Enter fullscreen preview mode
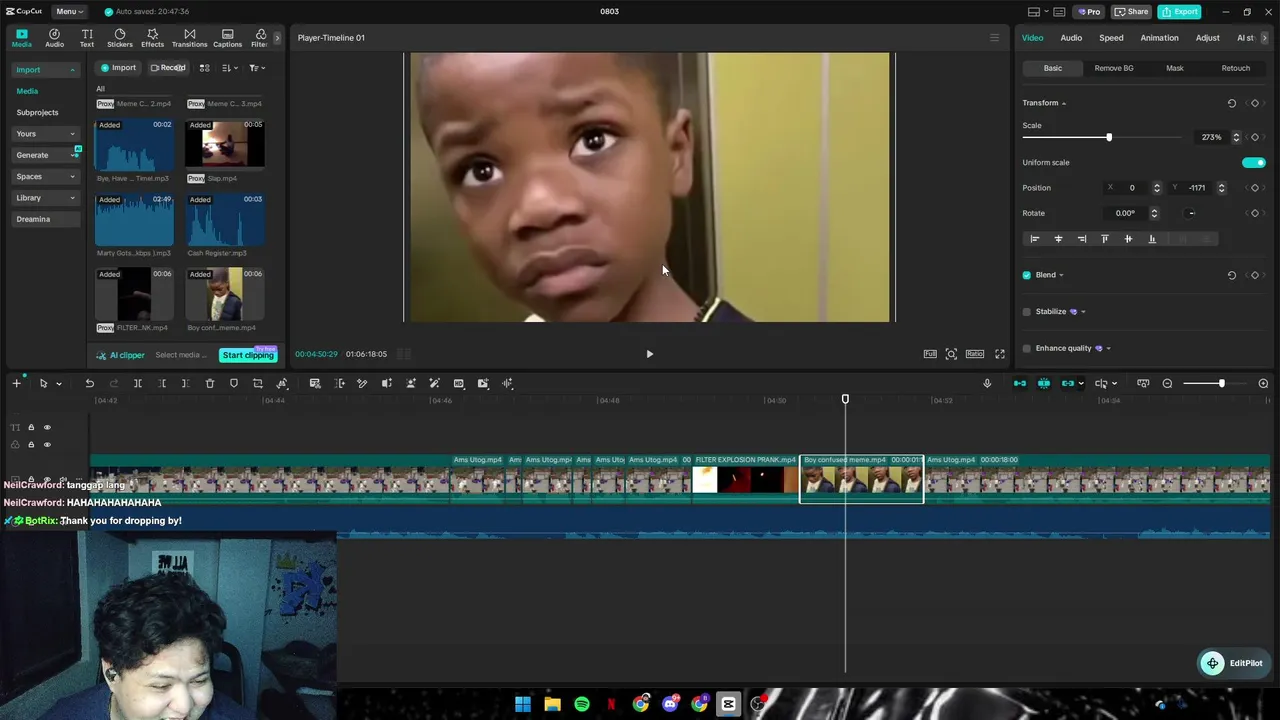The image size is (1280, 720). 999,354
